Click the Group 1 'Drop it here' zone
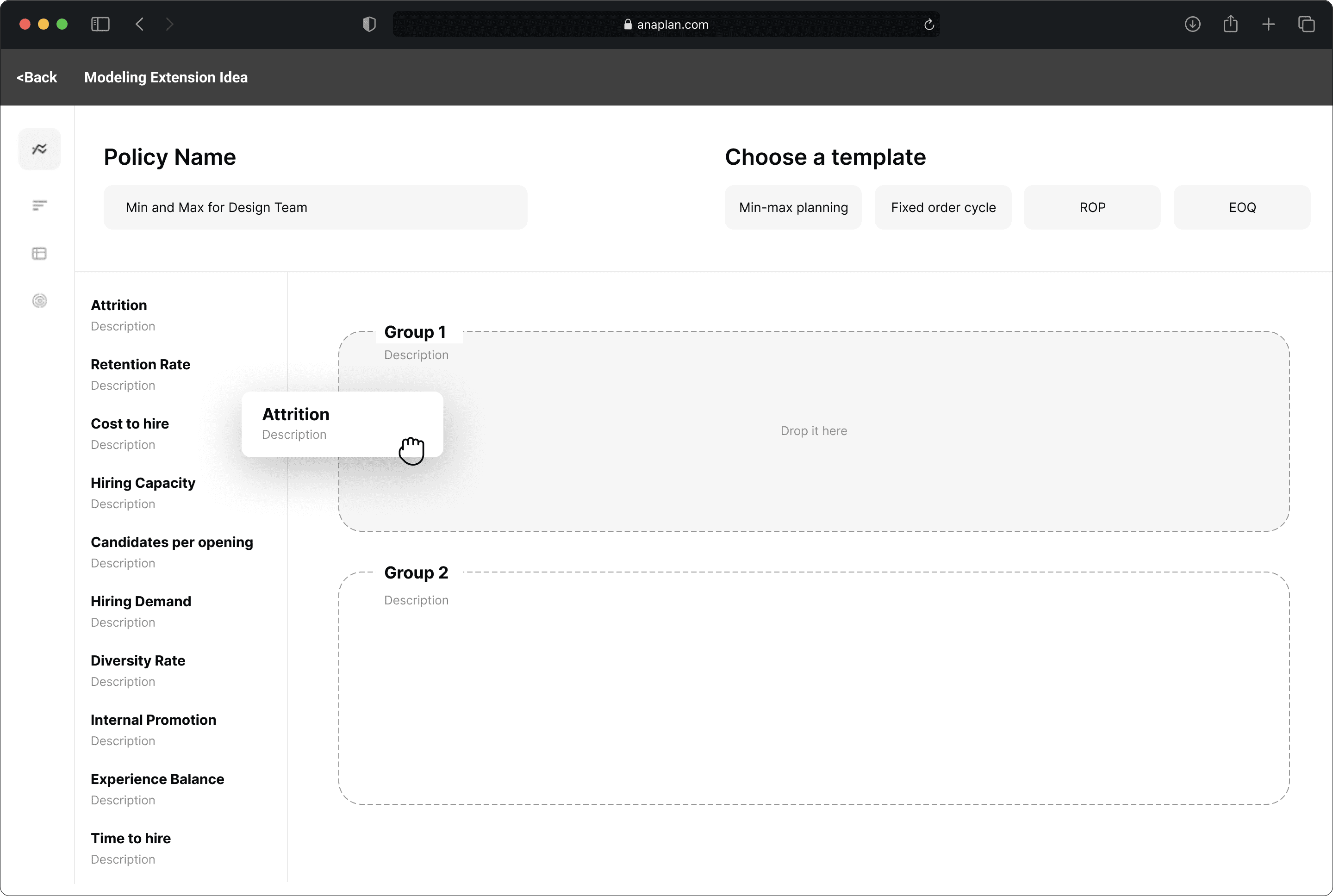 coord(814,431)
